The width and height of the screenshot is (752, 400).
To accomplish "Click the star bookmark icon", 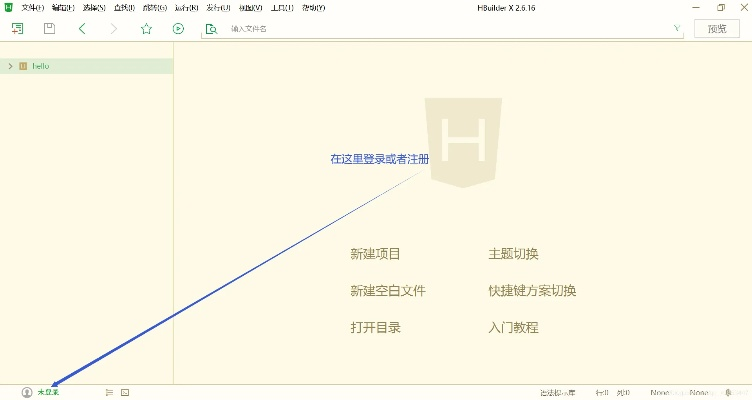I will point(146,29).
